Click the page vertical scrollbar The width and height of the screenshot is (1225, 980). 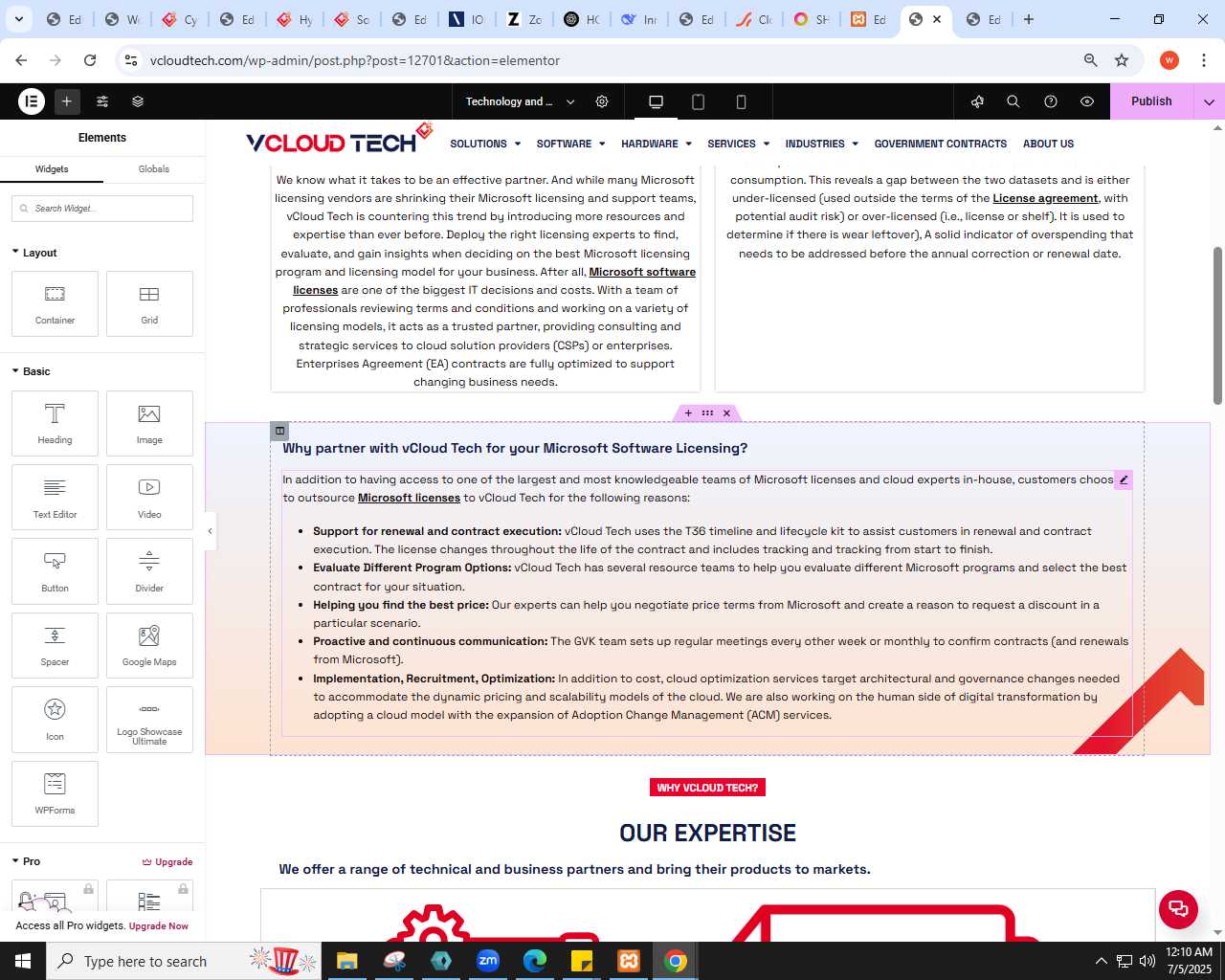click(1217, 325)
